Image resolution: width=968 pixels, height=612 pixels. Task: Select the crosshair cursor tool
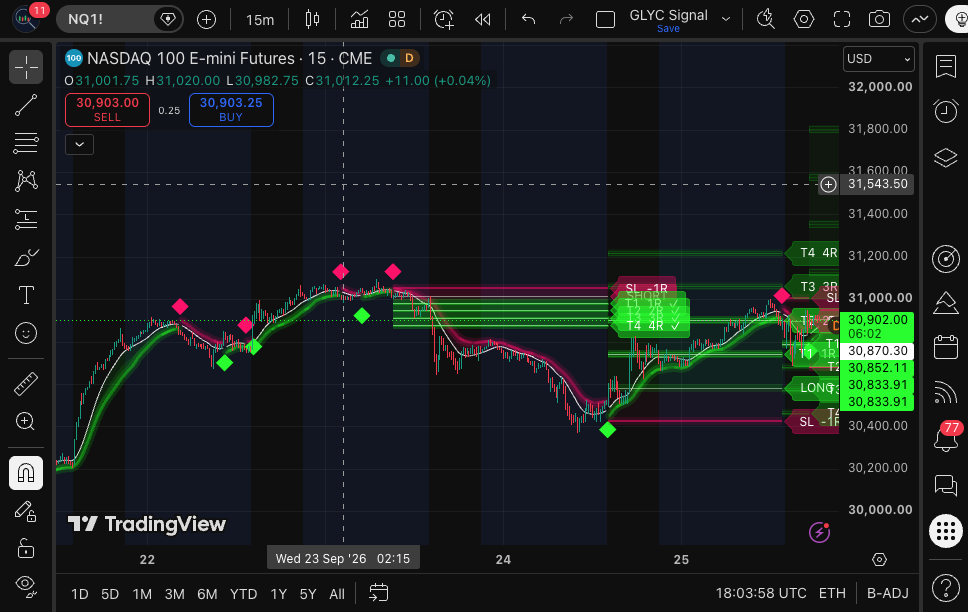tap(26, 67)
